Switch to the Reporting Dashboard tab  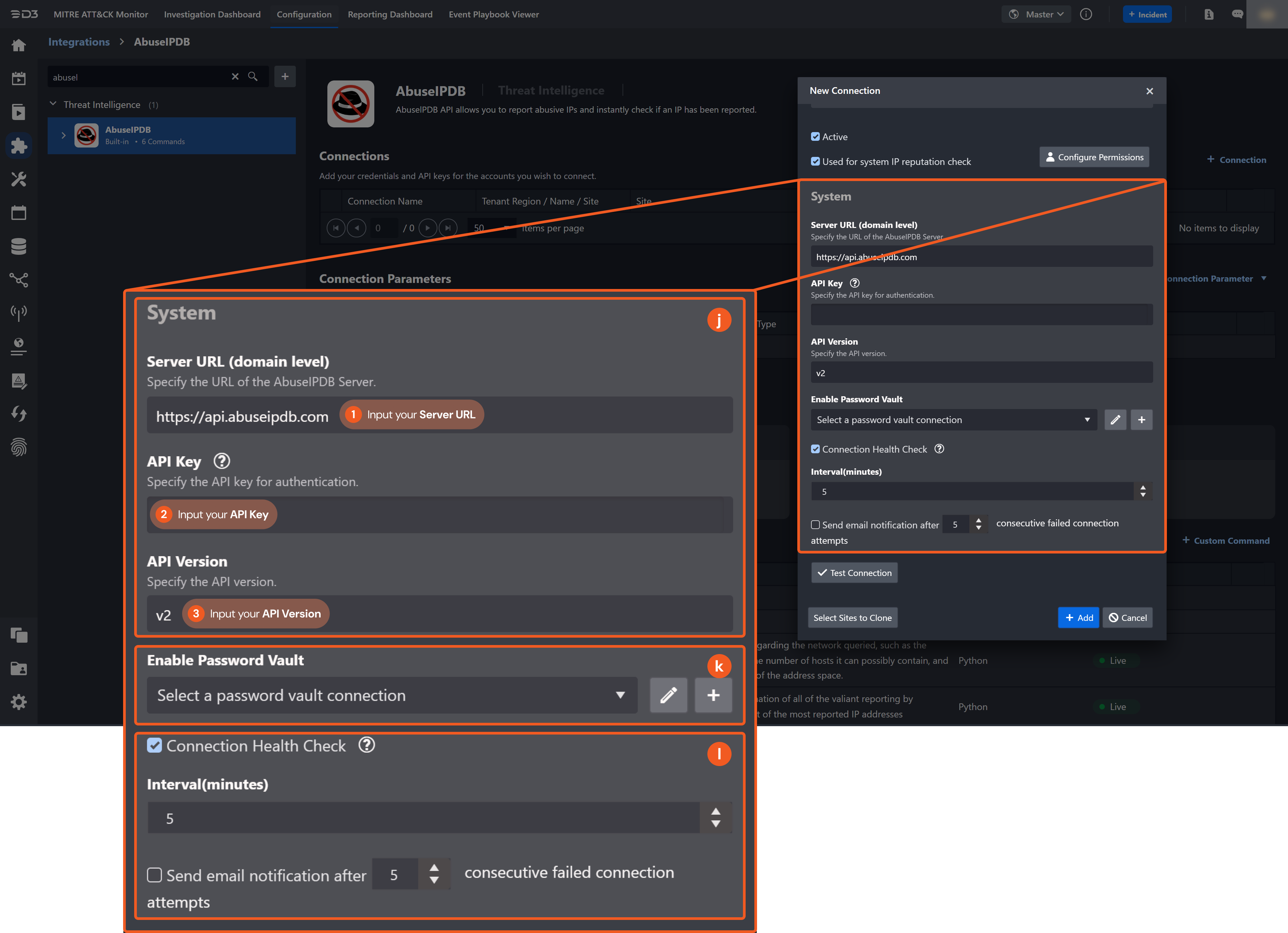pos(390,14)
